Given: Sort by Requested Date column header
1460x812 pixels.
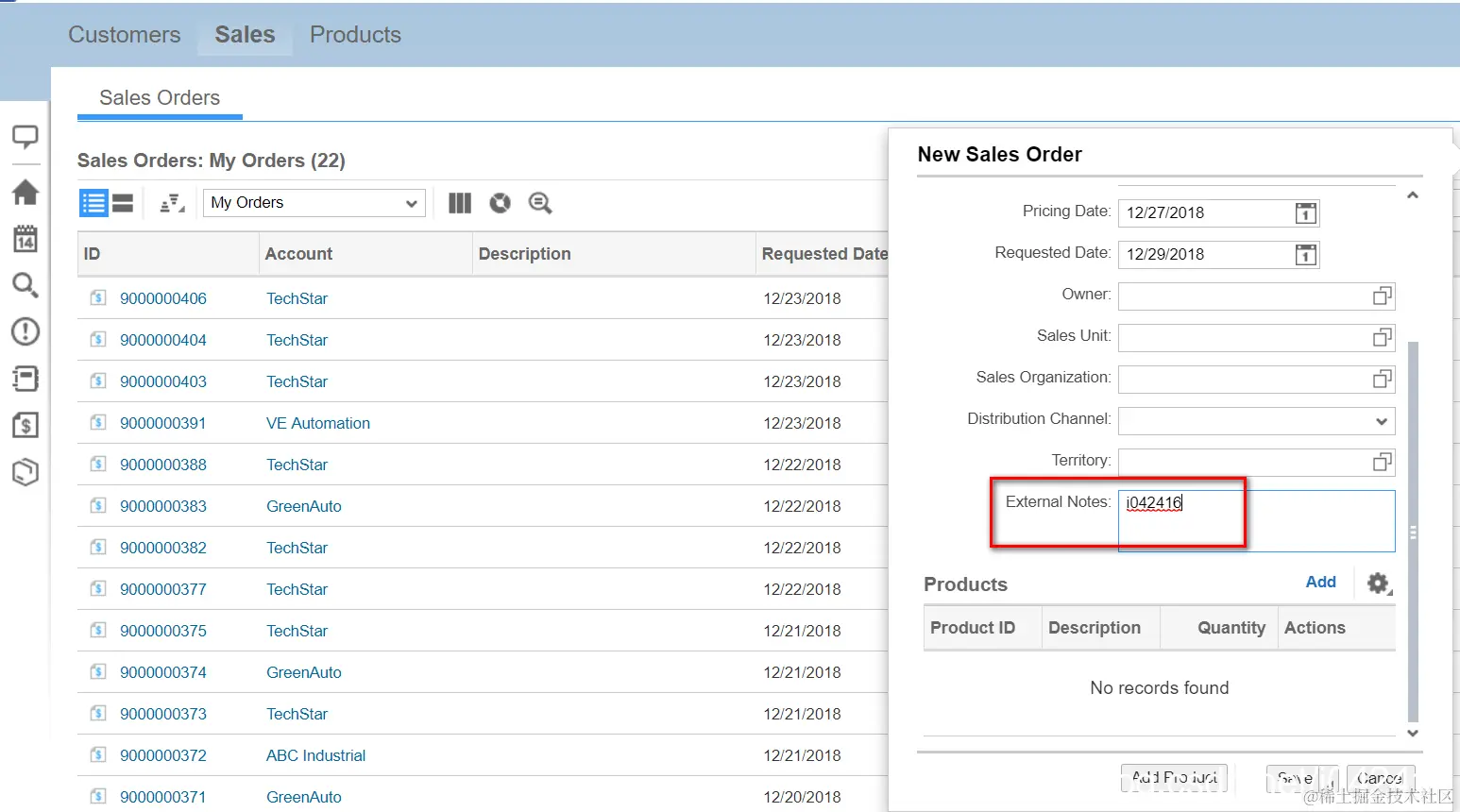Looking at the screenshot, I should point(823,254).
